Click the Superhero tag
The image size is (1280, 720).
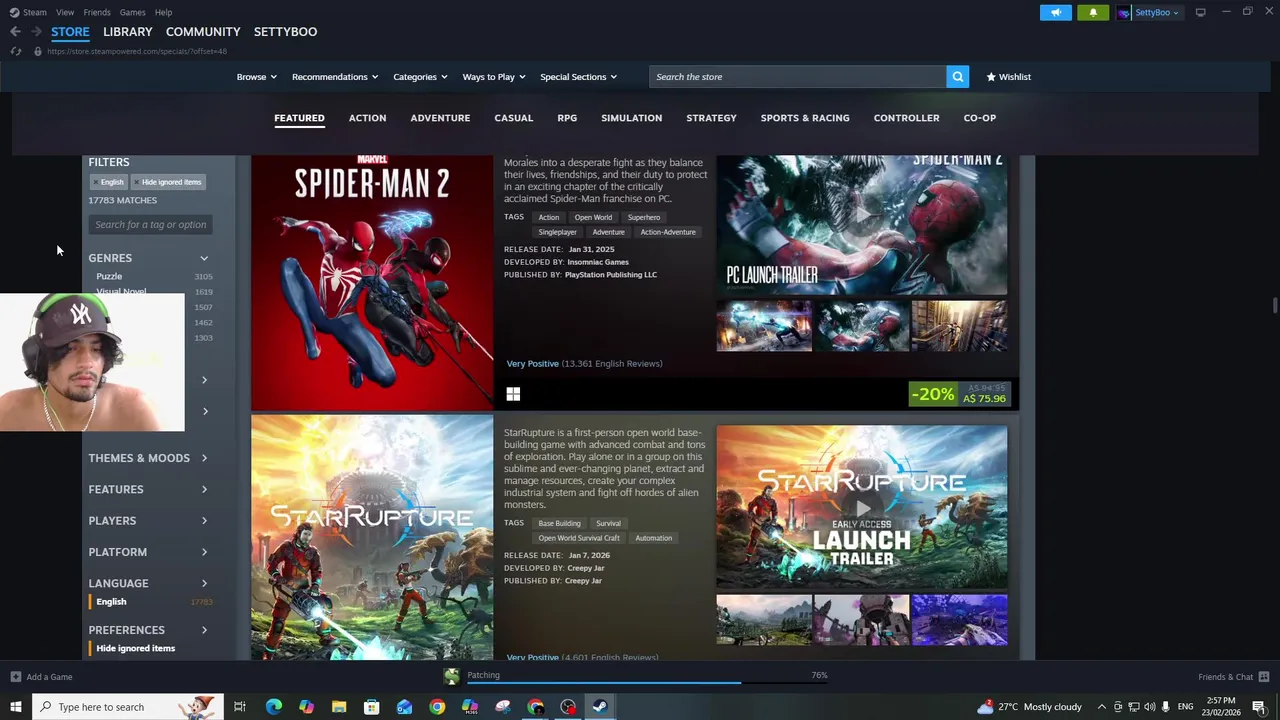click(644, 217)
